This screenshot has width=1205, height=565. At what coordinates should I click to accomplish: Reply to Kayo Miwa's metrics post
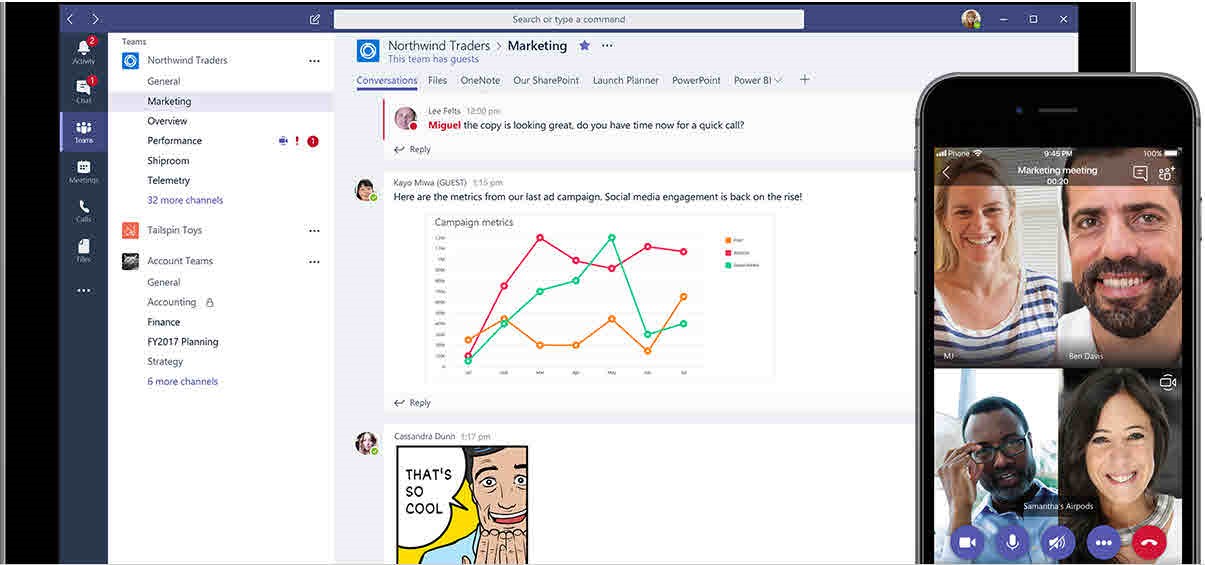click(x=412, y=403)
